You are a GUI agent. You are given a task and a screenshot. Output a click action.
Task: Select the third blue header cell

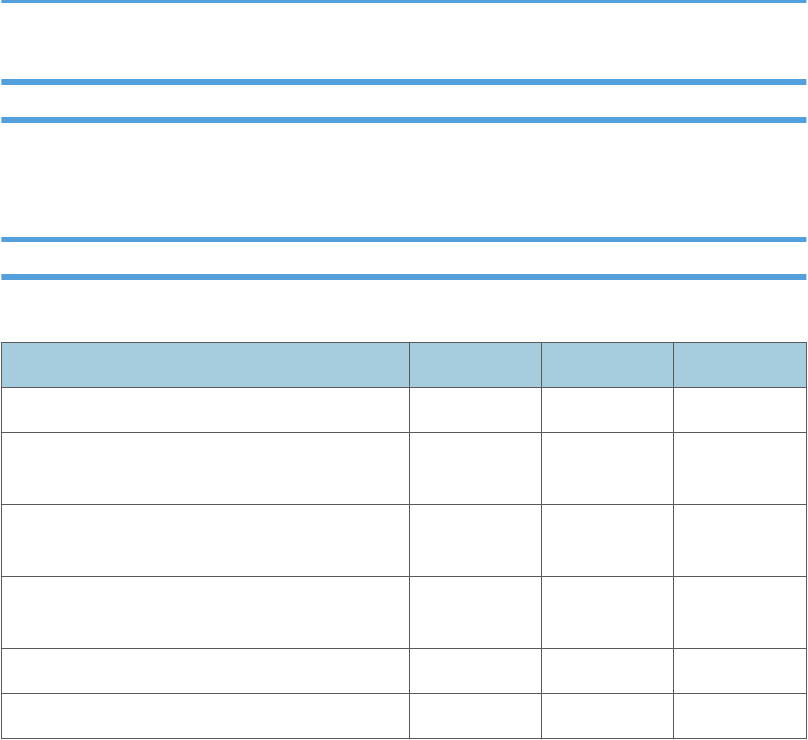point(607,365)
